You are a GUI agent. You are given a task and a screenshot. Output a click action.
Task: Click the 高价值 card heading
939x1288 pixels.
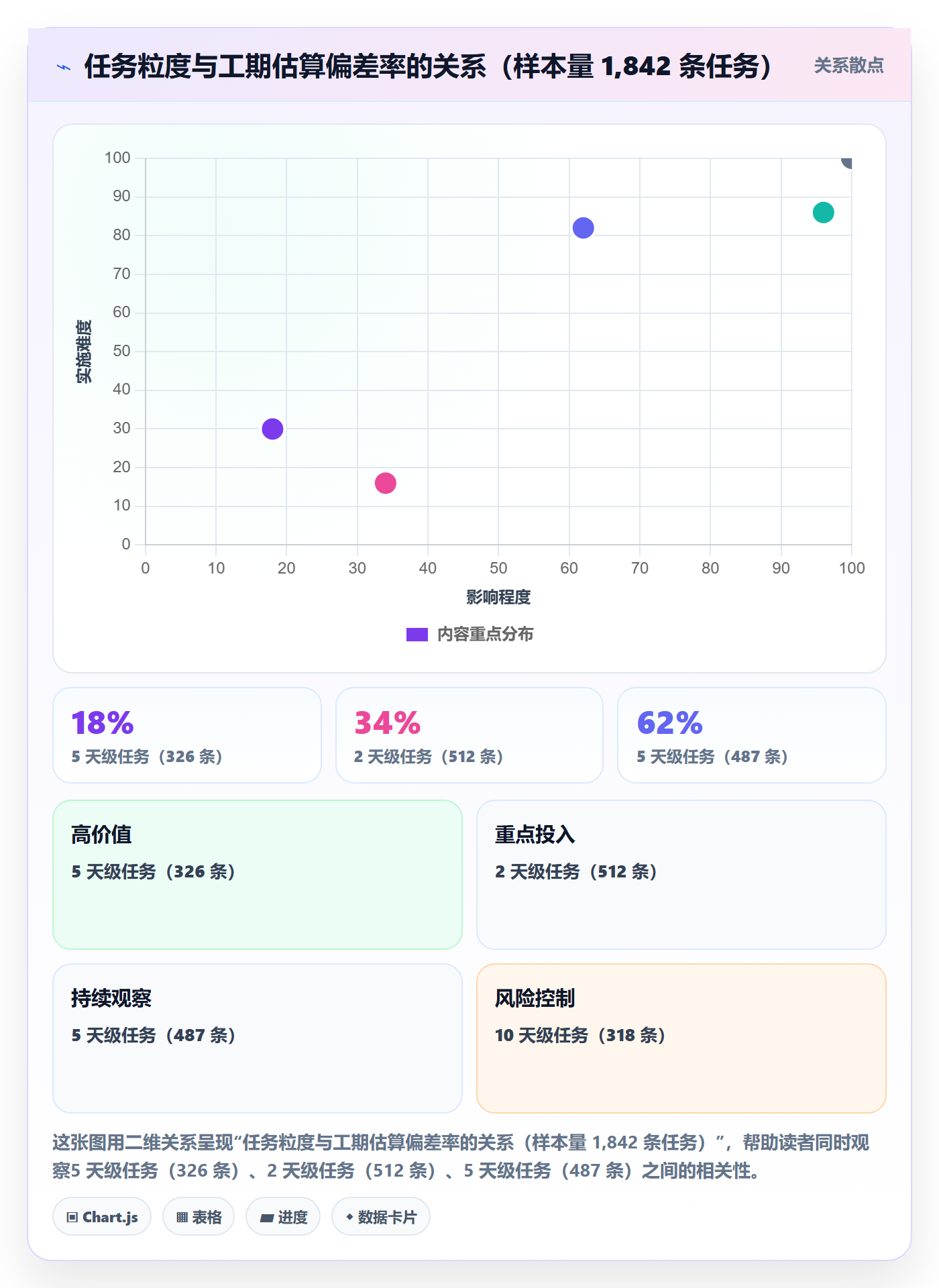pos(101,835)
